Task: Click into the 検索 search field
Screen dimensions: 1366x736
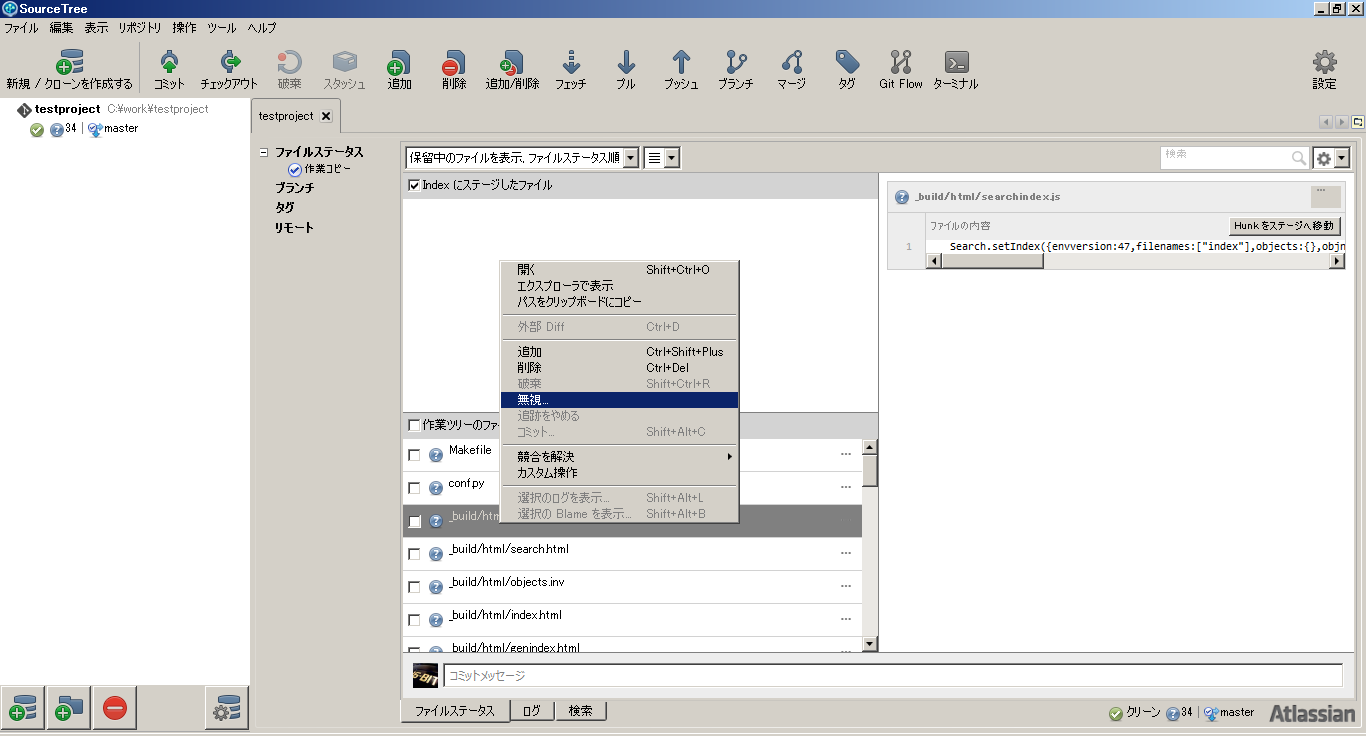Action: pos(1225,158)
